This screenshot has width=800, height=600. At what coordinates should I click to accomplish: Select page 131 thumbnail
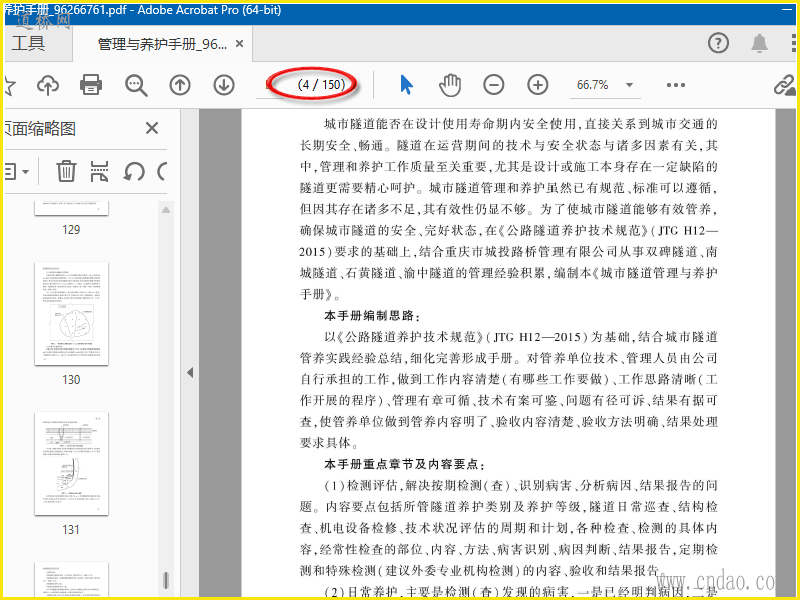(x=71, y=463)
